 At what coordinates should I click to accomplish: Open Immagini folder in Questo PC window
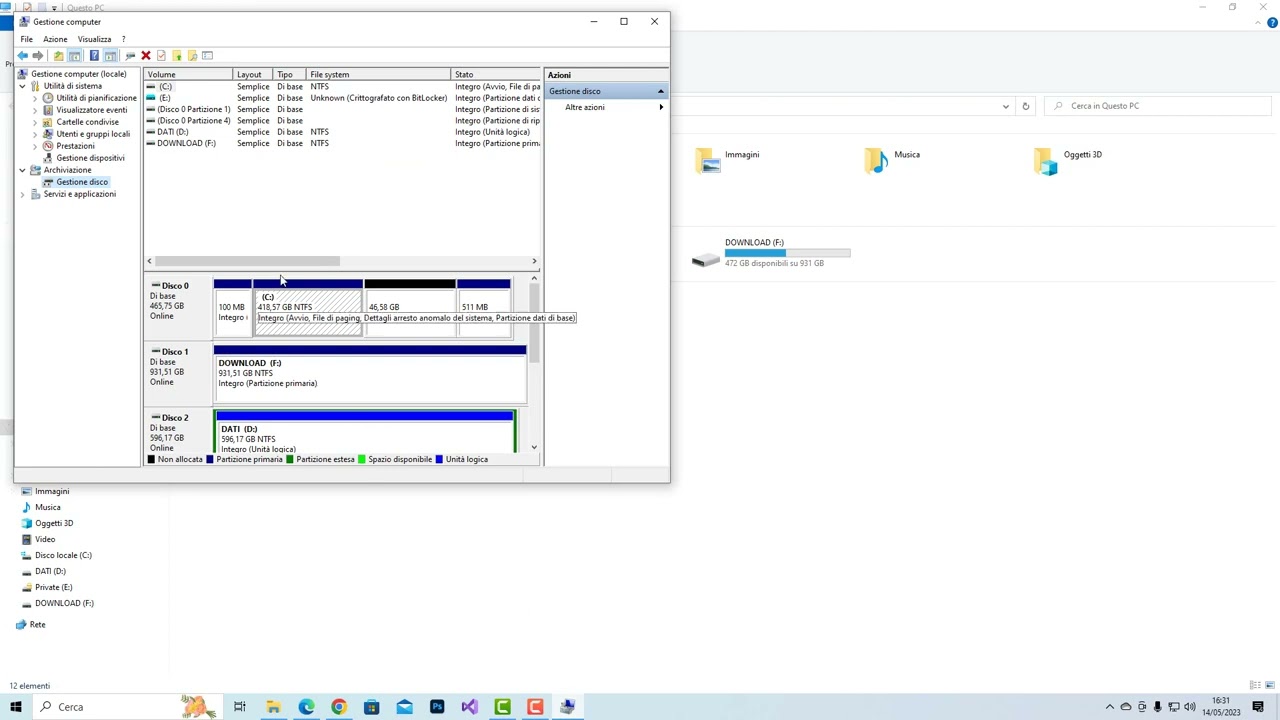[x=727, y=160]
